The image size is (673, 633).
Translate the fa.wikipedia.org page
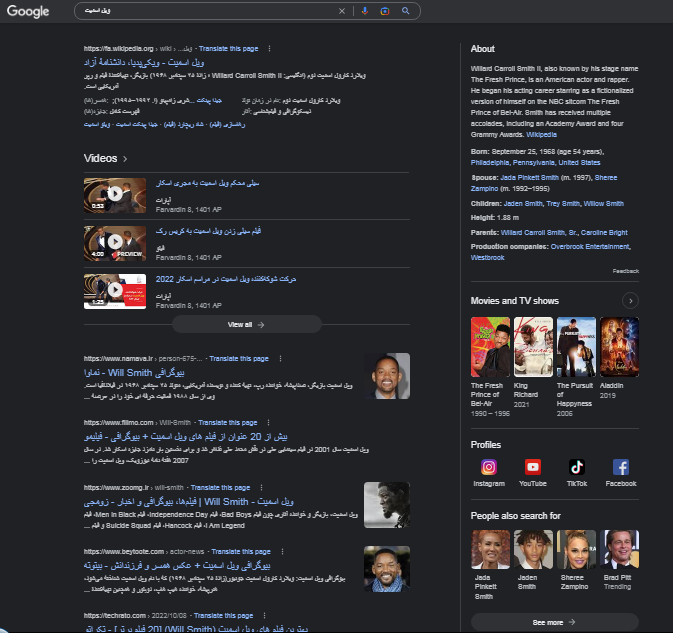click(x=228, y=48)
